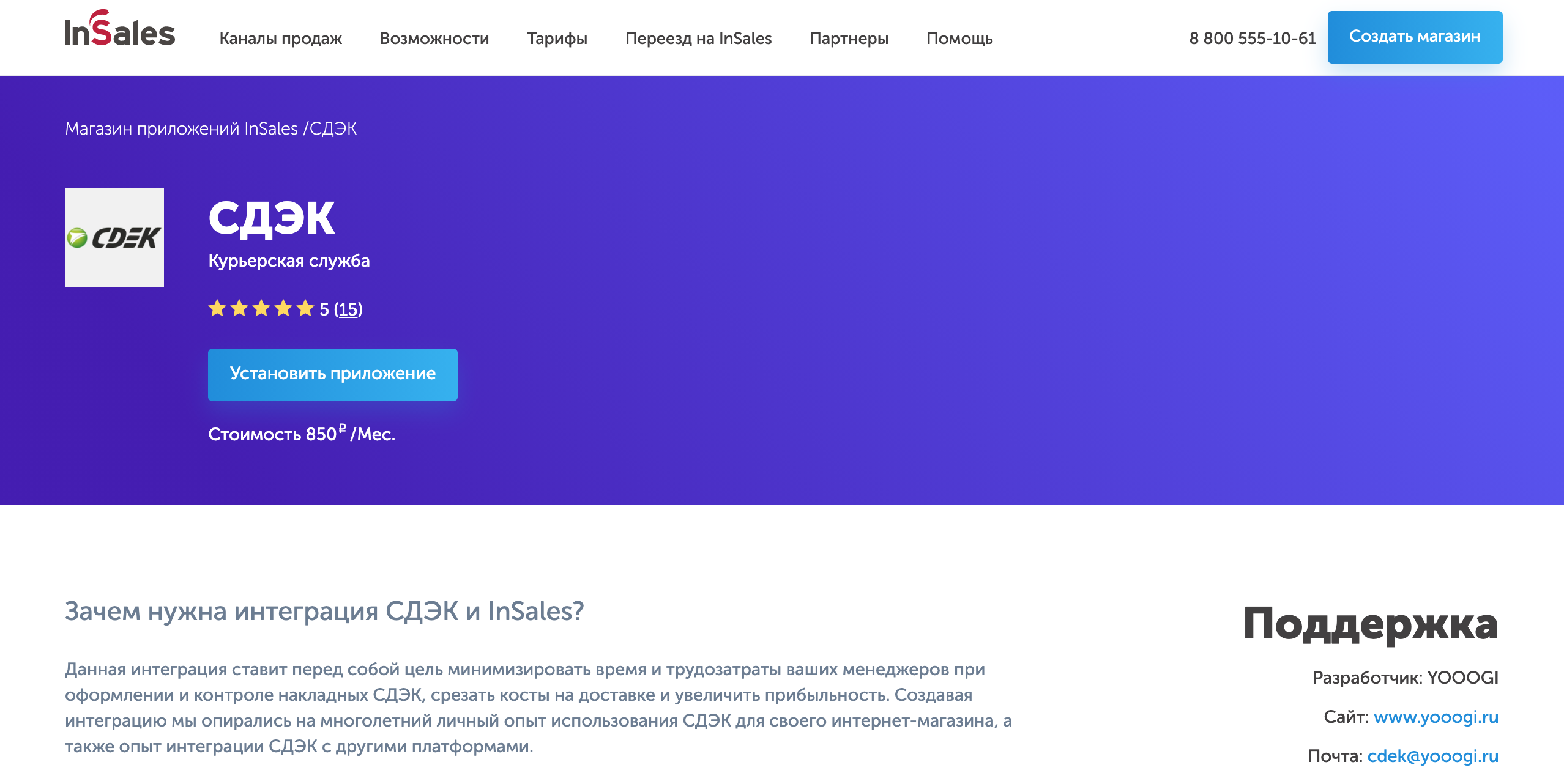Screen dimensions: 1564x784
Task: Click Установить приложение button
Action: tap(333, 375)
